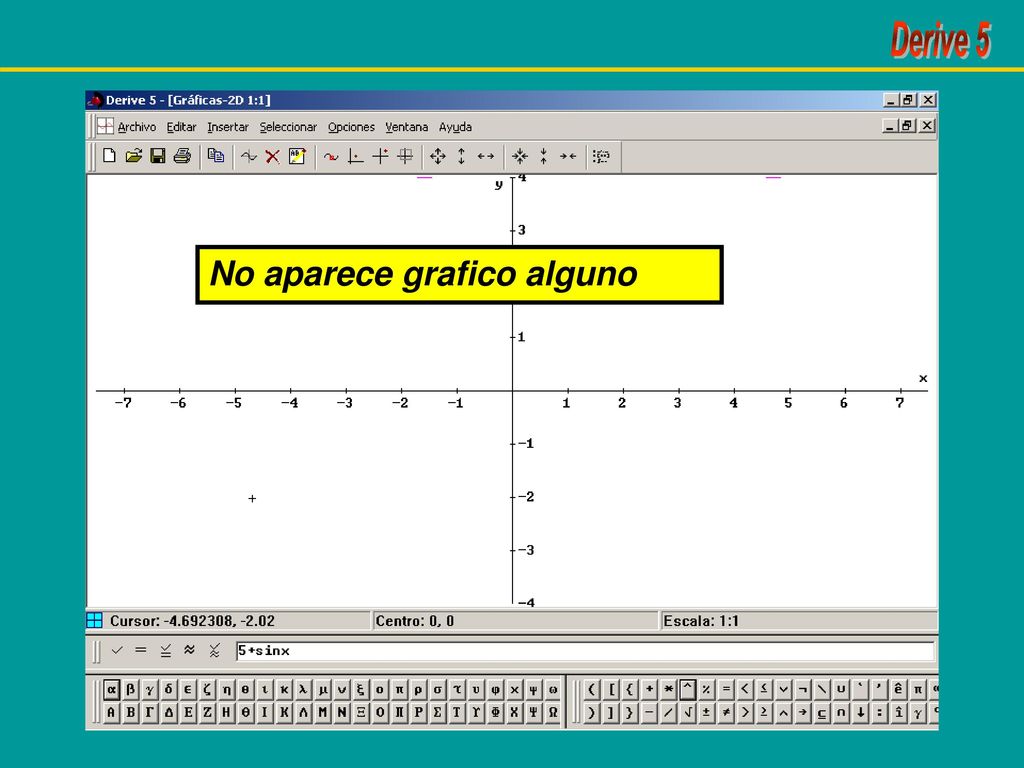Zoom out both directions with four-arrow icon

click(x=438, y=156)
